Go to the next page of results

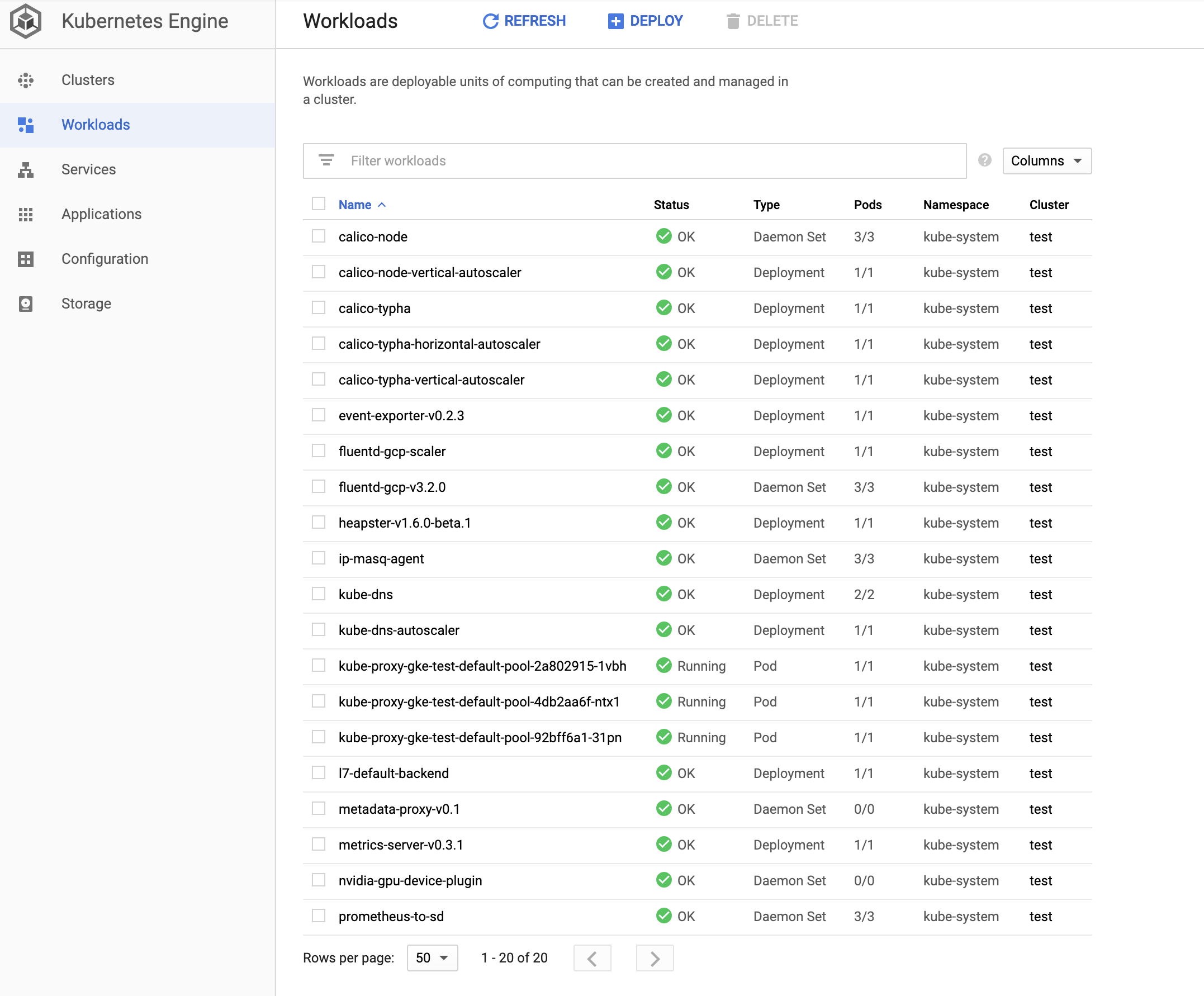click(655, 958)
